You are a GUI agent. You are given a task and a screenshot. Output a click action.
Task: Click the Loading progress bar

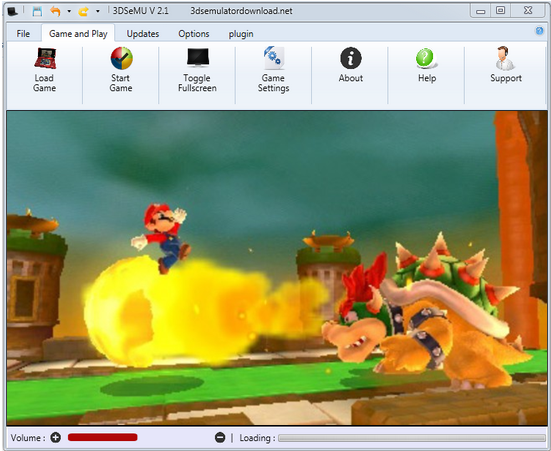412,438
